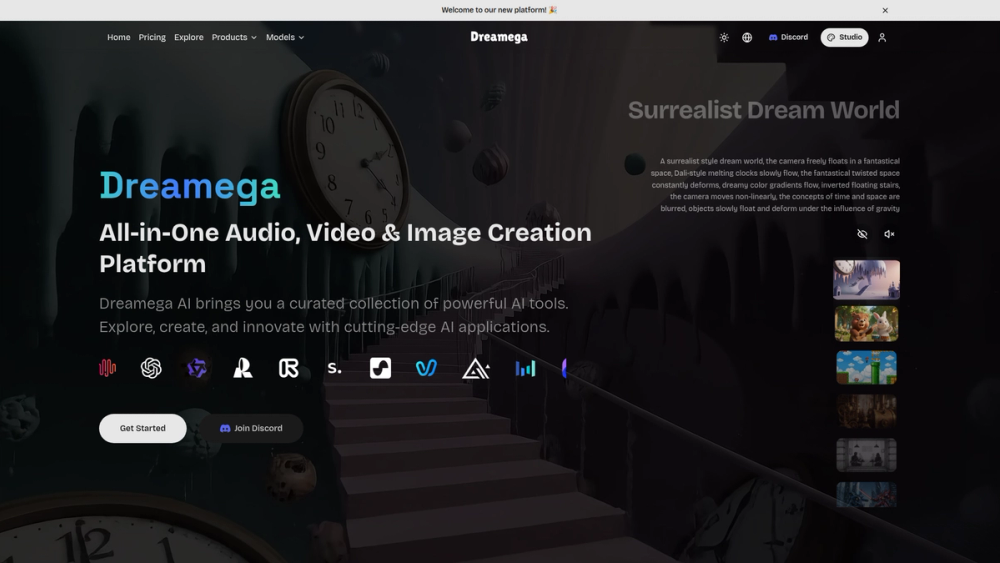This screenshot has height=563, width=1000.
Task: Click the purple Qwen star-shaped logo
Action: point(197,368)
